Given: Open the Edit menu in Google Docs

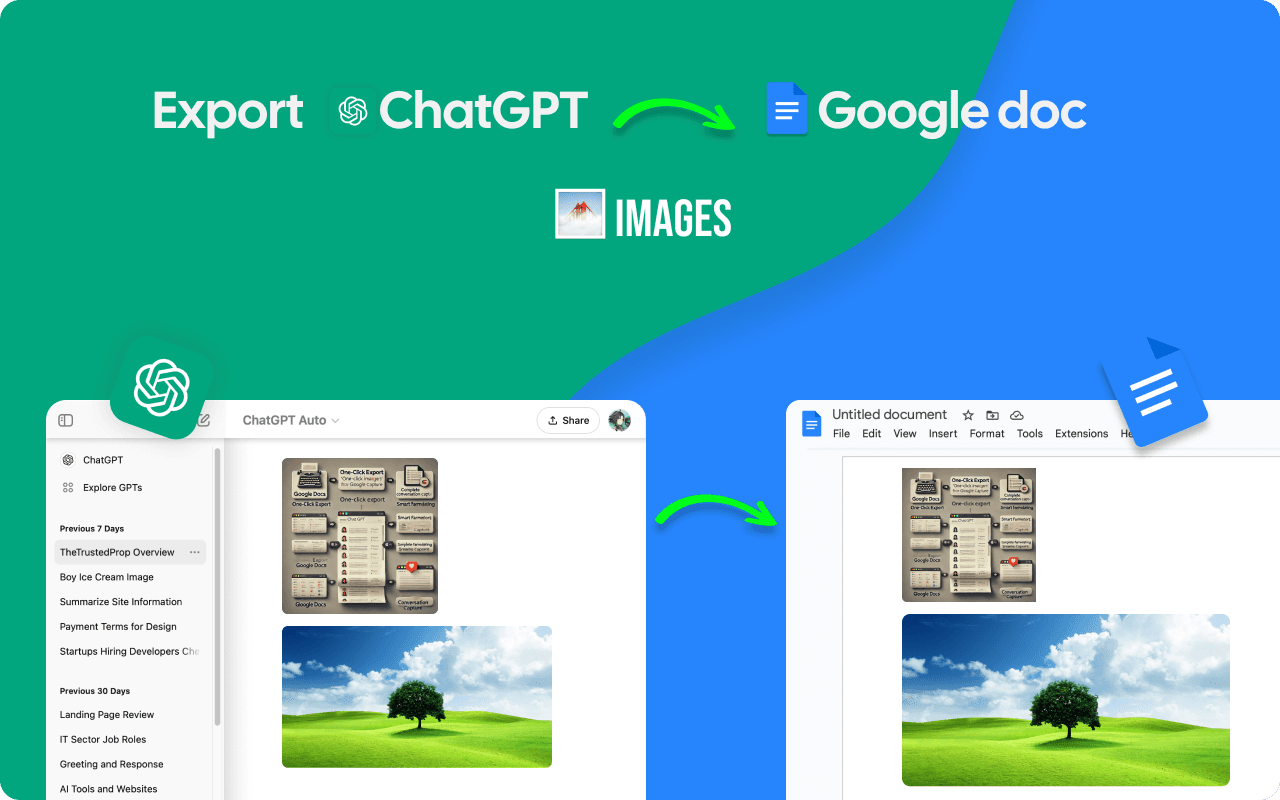Looking at the screenshot, I should point(872,434).
